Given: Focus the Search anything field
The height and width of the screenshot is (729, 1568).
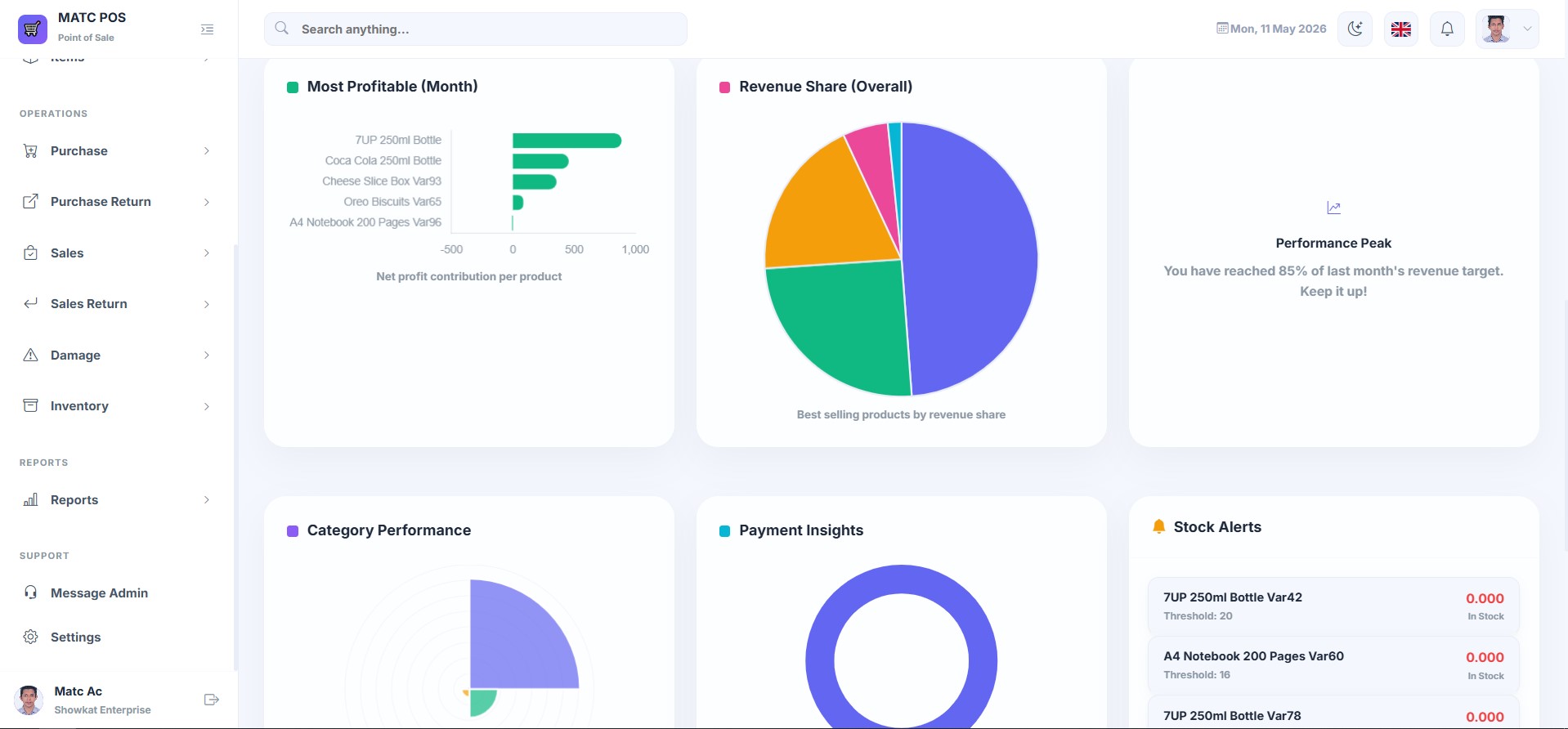Looking at the screenshot, I should click(475, 29).
